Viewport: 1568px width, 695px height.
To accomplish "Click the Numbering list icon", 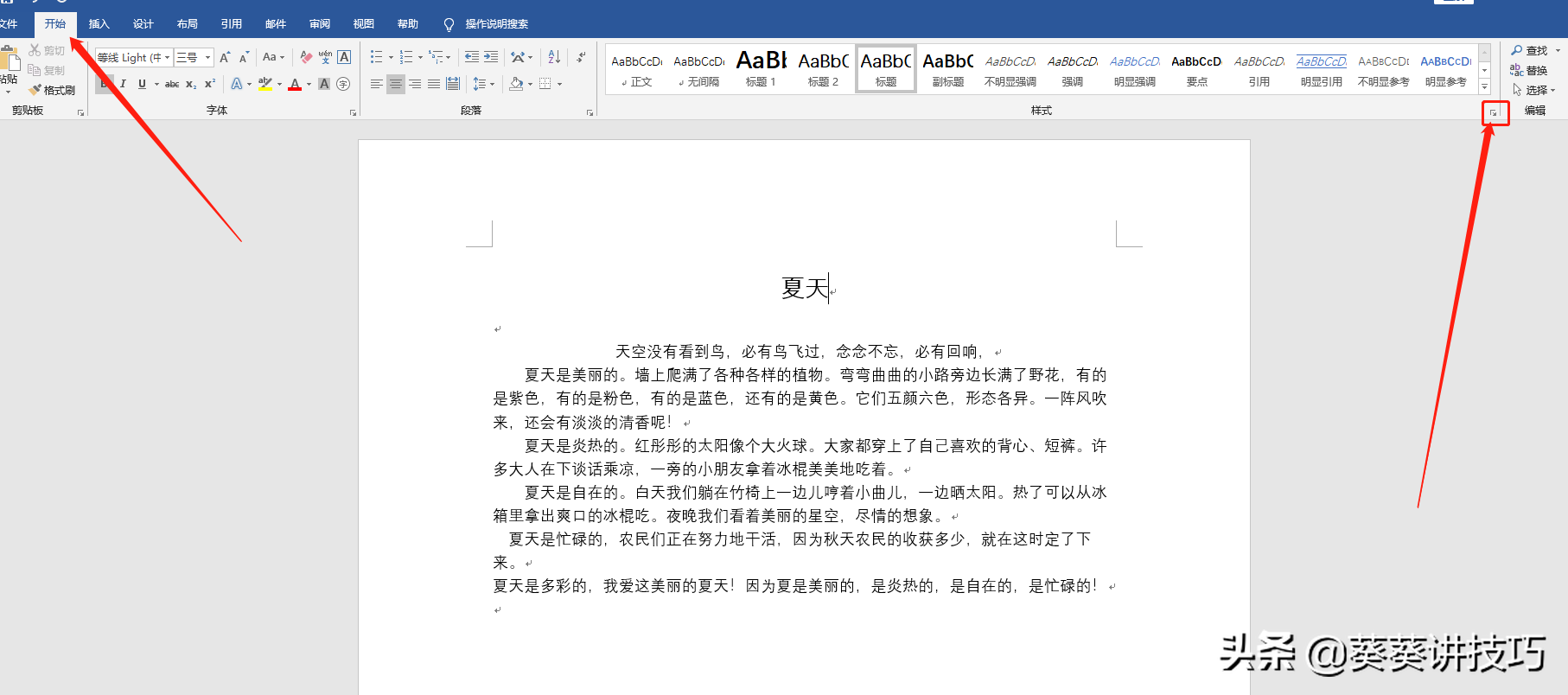I will click(406, 57).
